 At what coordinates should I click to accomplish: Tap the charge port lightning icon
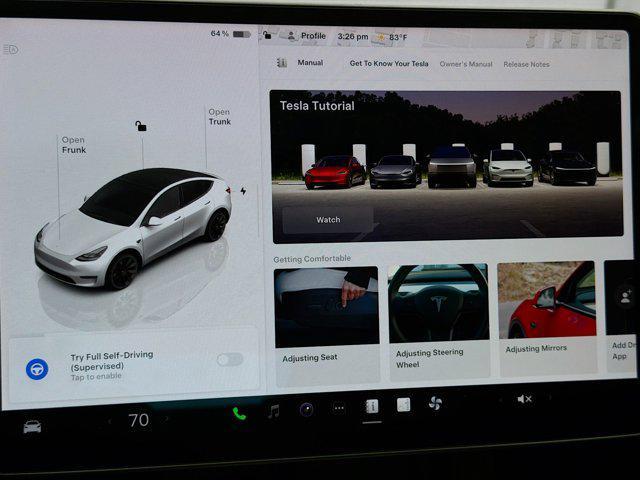[243, 191]
